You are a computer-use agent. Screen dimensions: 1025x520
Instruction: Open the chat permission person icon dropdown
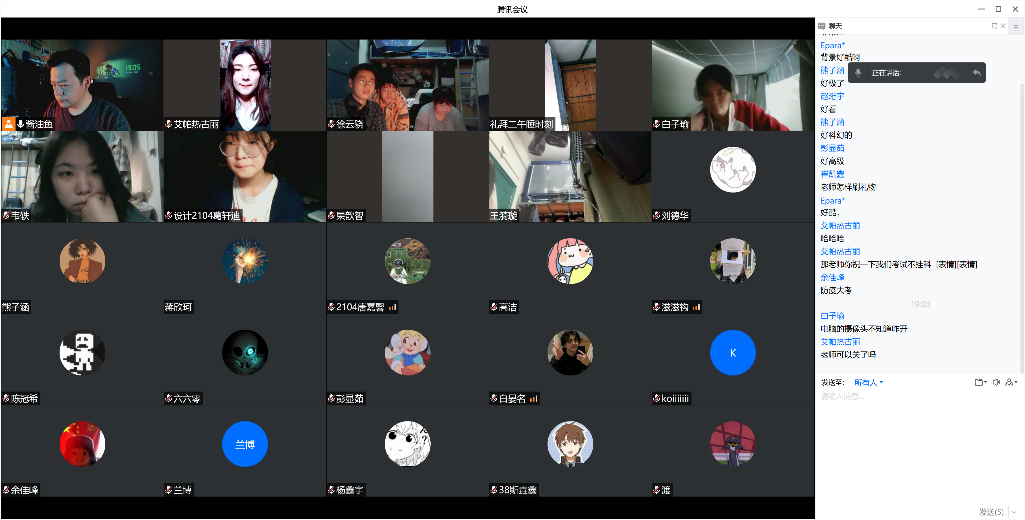(x=1012, y=382)
